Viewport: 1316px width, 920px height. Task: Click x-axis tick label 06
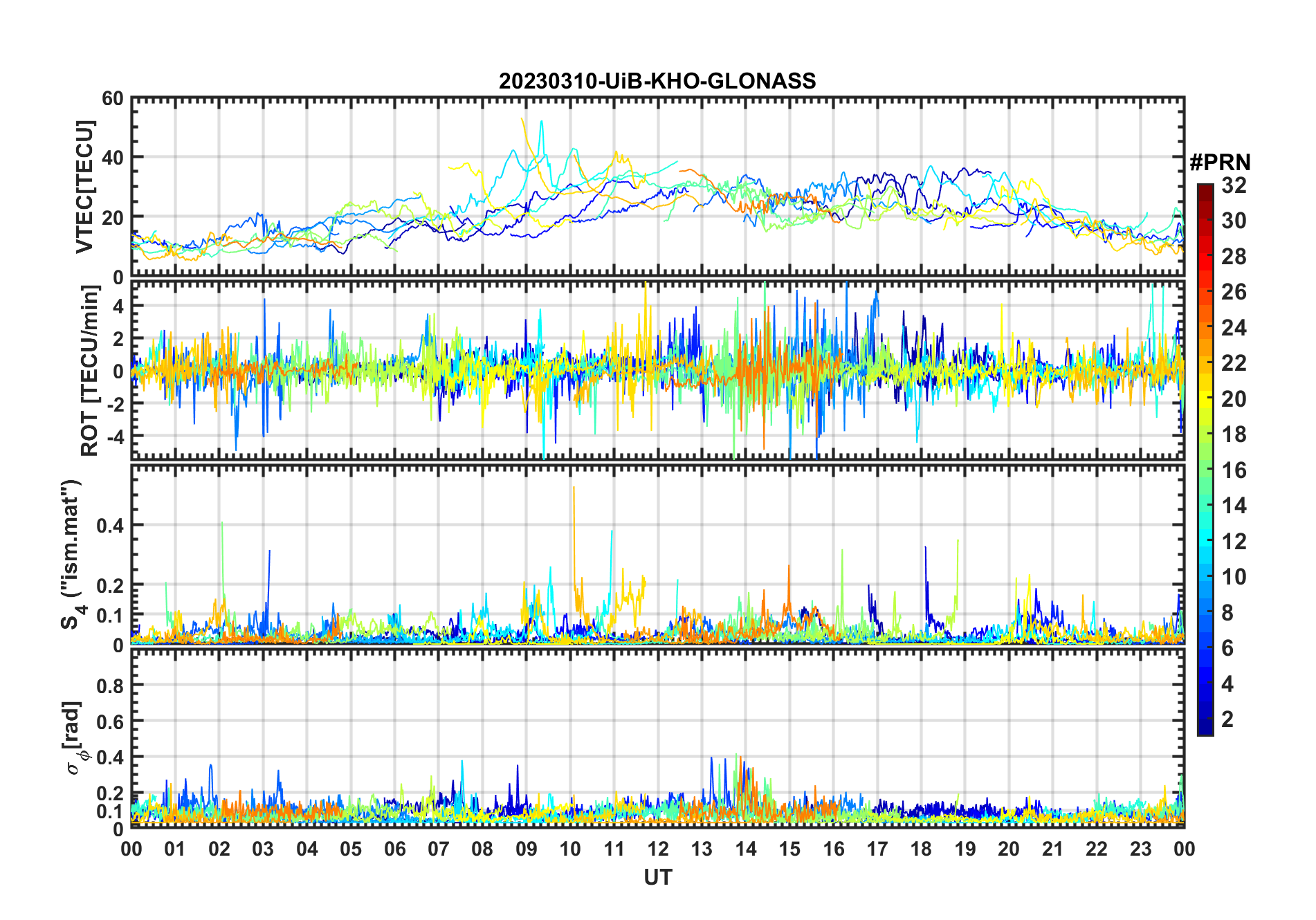point(395,849)
